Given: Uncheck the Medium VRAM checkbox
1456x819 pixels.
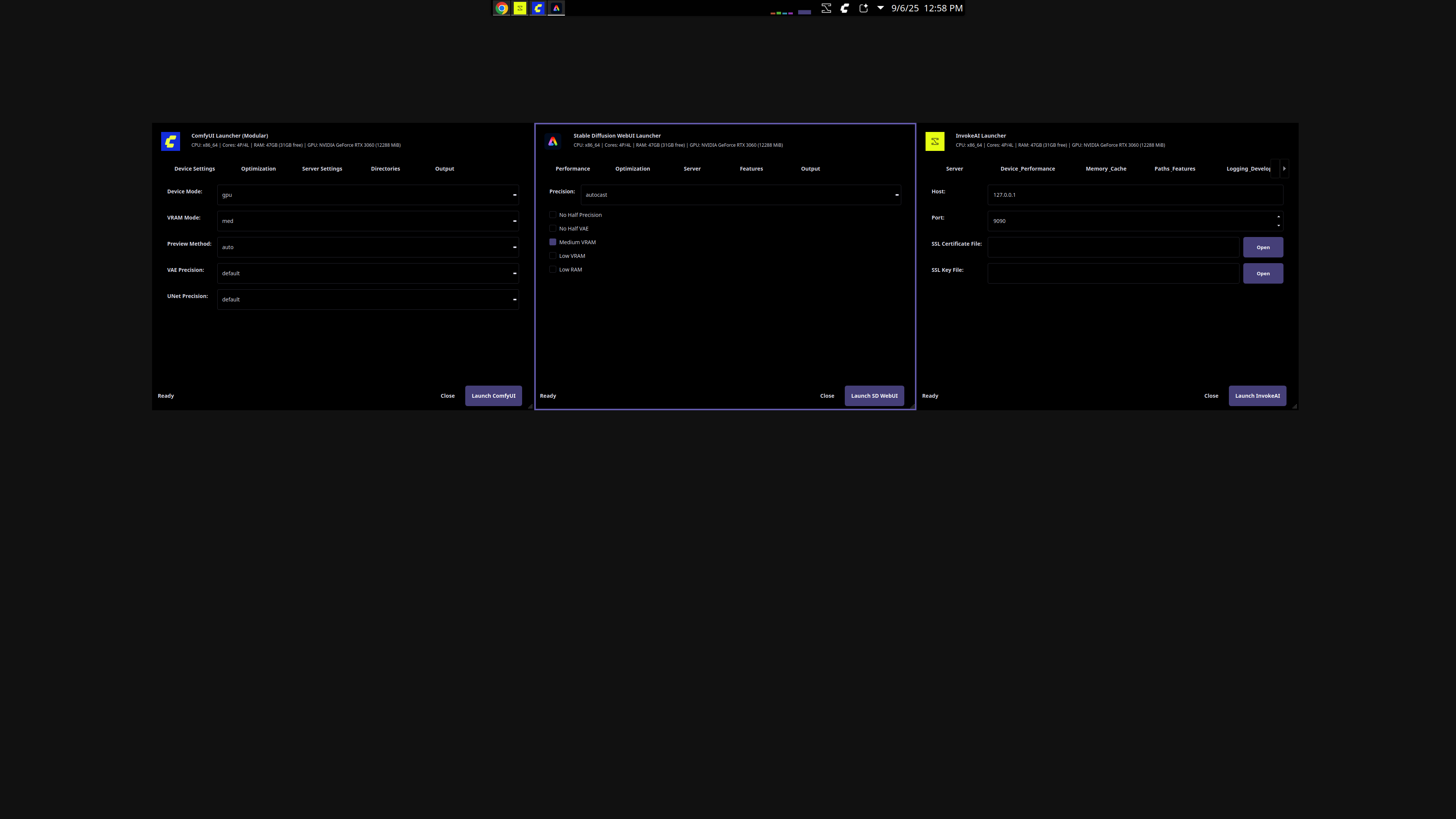Looking at the screenshot, I should 553,242.
